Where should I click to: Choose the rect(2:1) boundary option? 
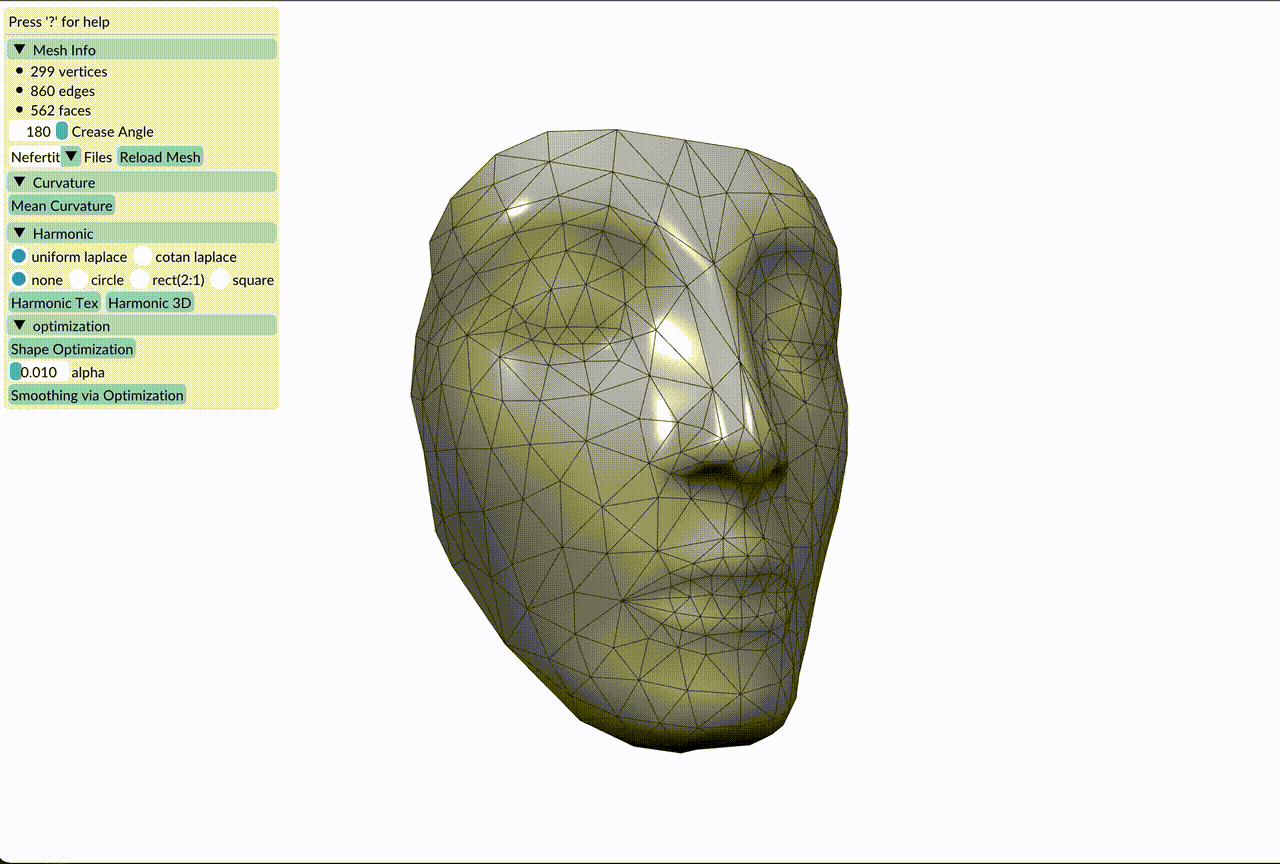140,280
